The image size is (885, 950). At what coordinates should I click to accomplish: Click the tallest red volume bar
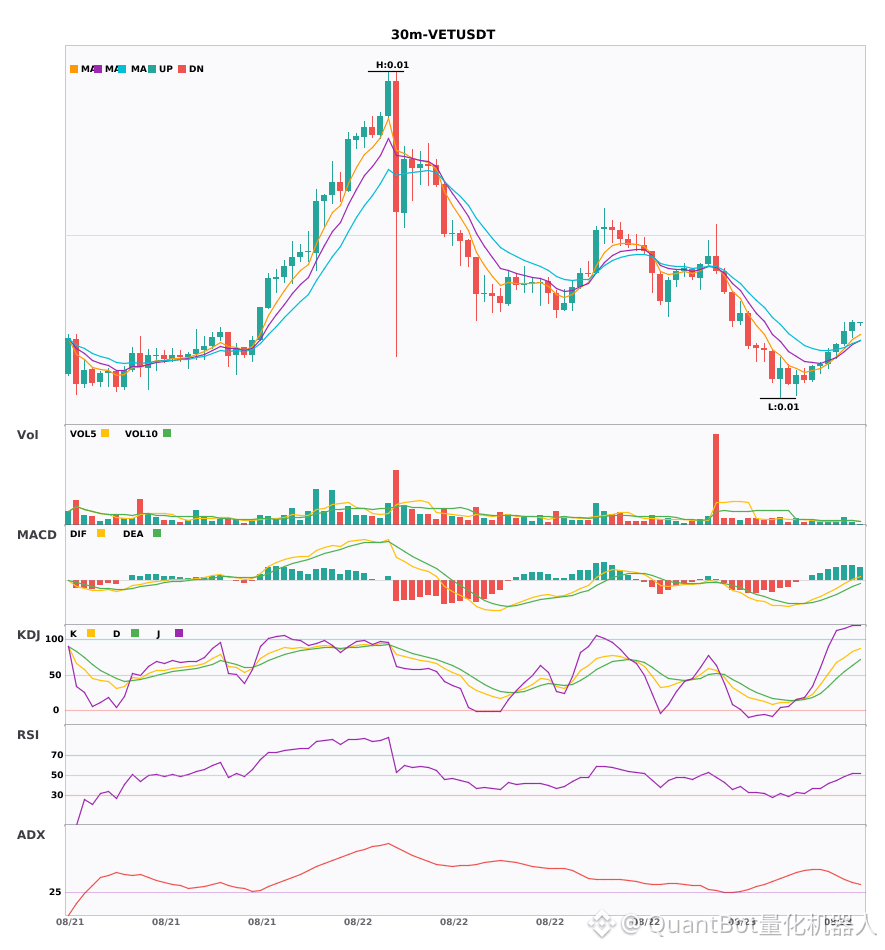click(716, 479)
